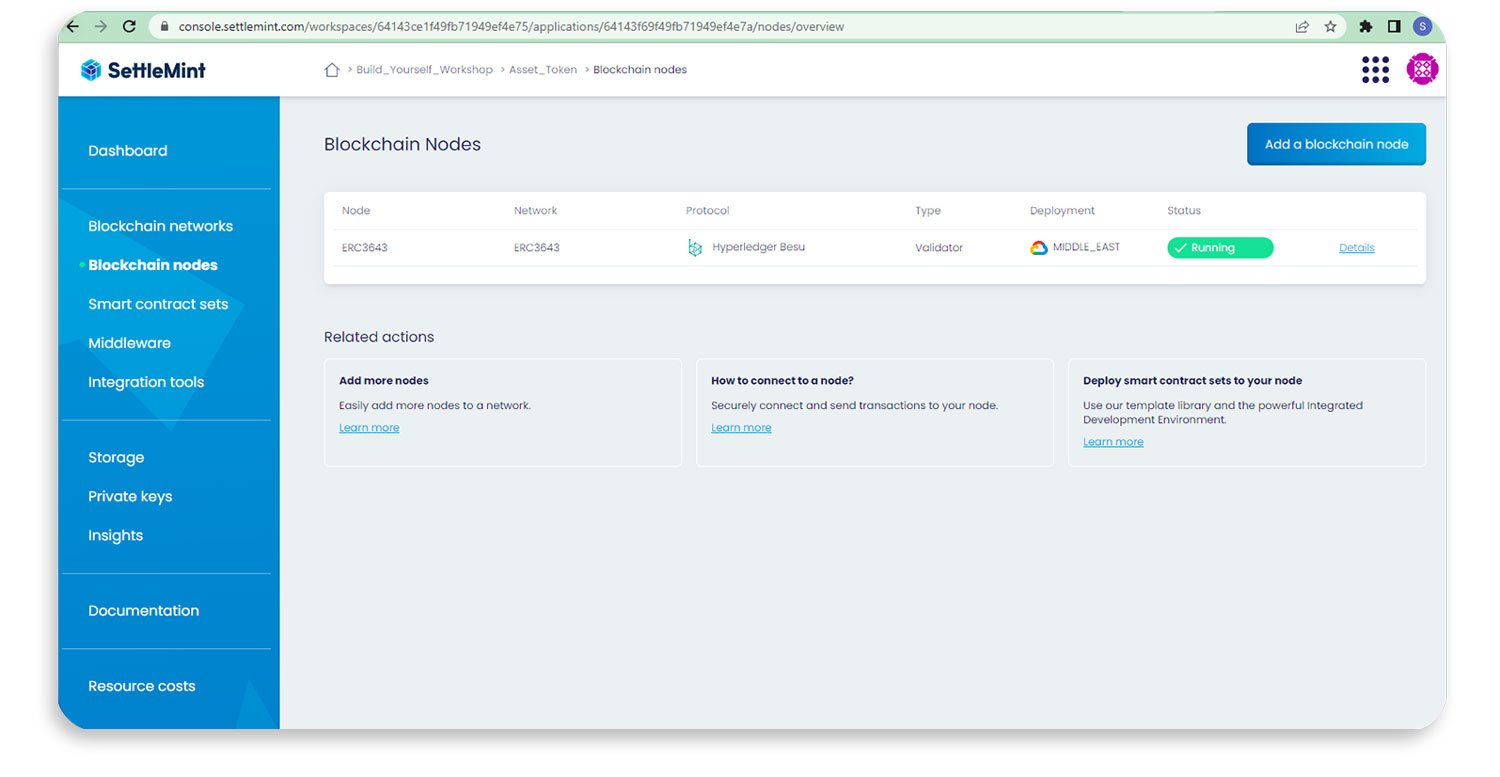1500x777 pixels.
Task: Open Storage in the sidebar
Action: point(116,458)
